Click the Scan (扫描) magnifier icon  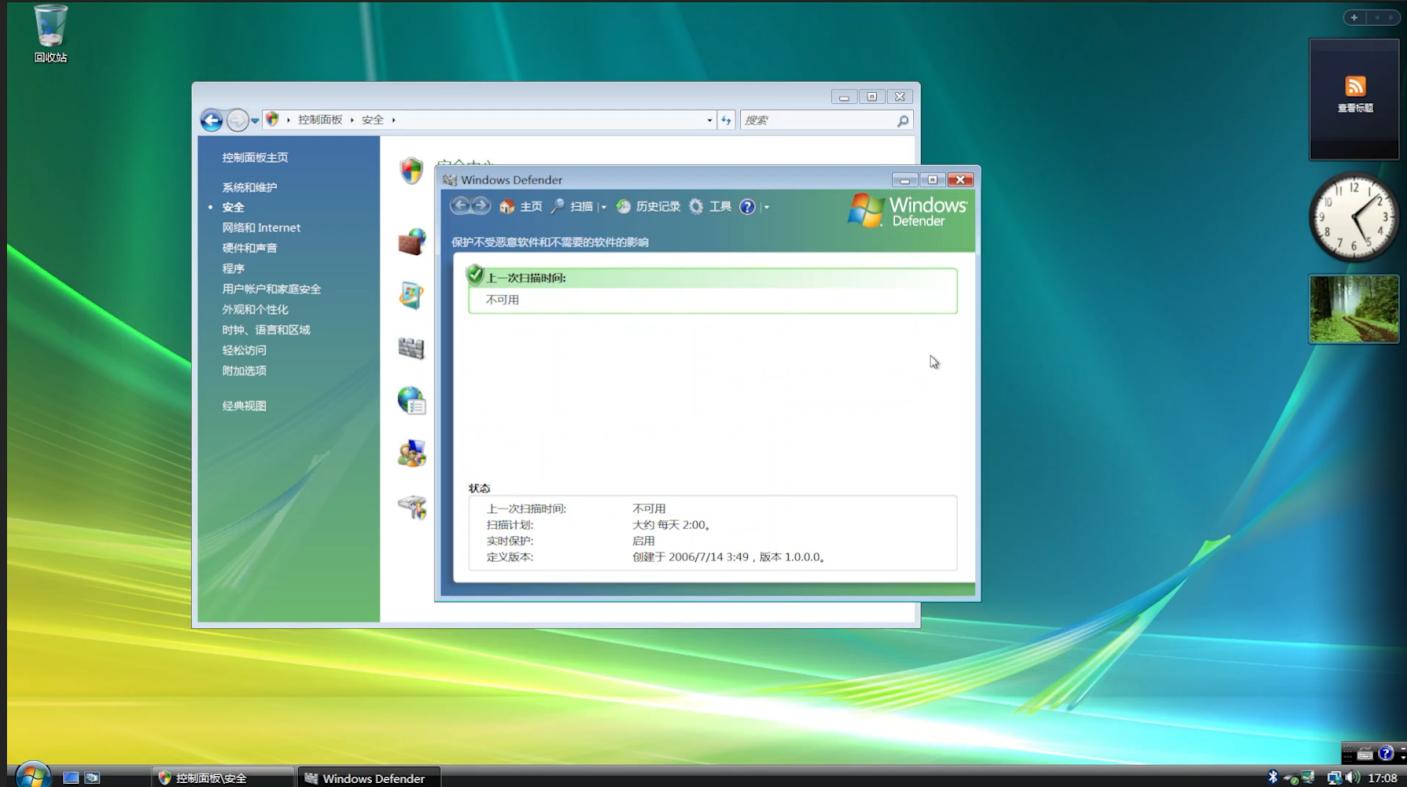558,207
